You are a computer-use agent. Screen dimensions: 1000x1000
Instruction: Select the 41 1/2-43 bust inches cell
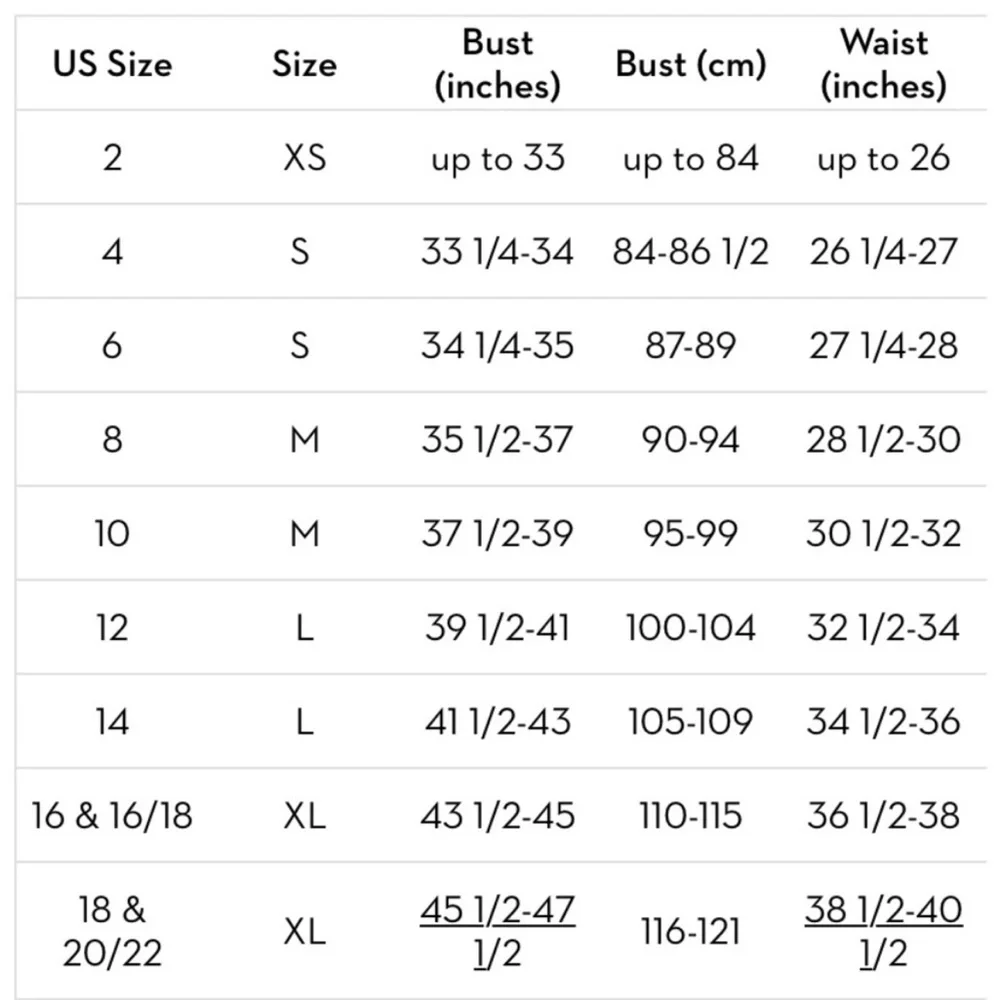(x=497, y=722)
